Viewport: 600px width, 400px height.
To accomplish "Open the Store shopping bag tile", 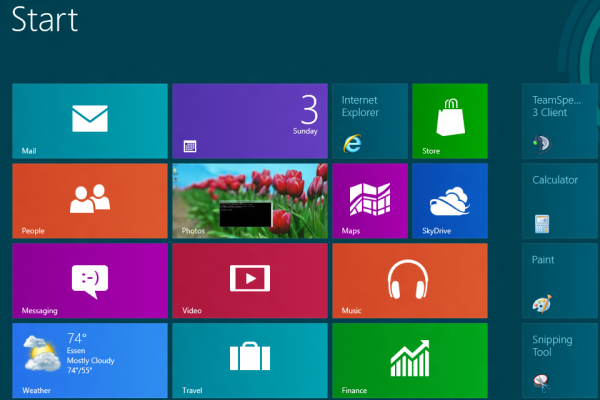I will pos(449,121).
